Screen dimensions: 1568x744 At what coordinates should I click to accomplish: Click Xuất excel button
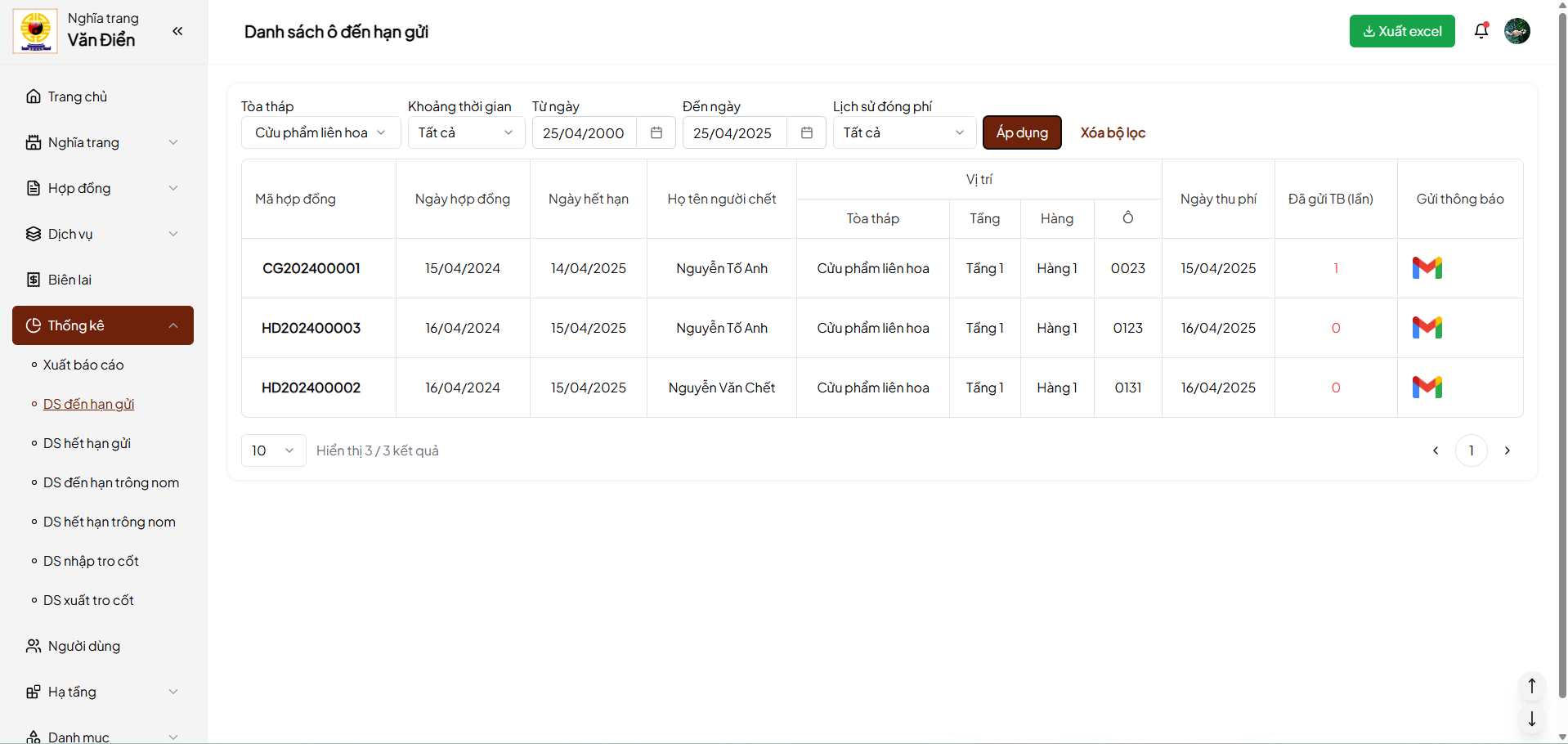pos(1401,31)
